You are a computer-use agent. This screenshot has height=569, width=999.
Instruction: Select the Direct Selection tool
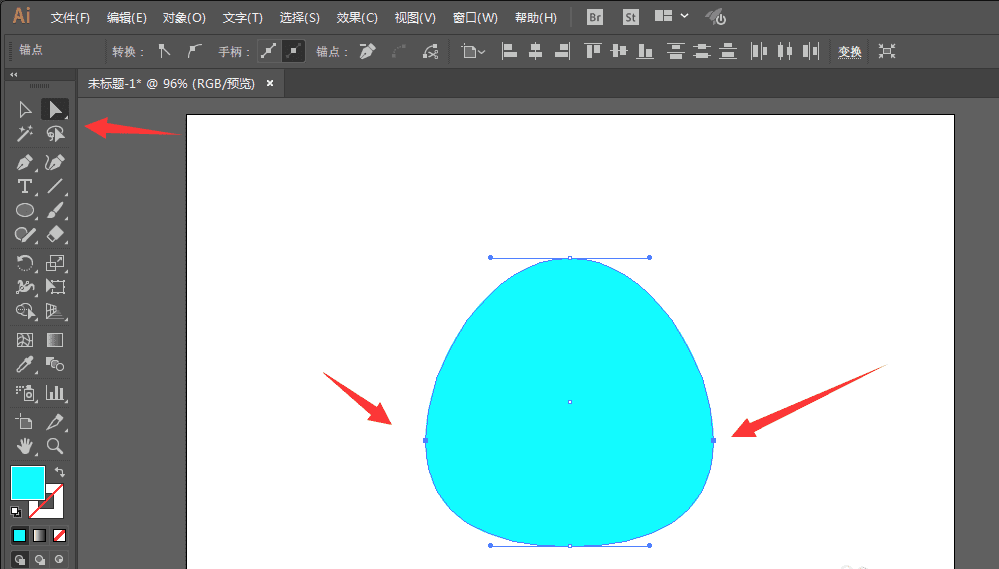pos(55,110)
